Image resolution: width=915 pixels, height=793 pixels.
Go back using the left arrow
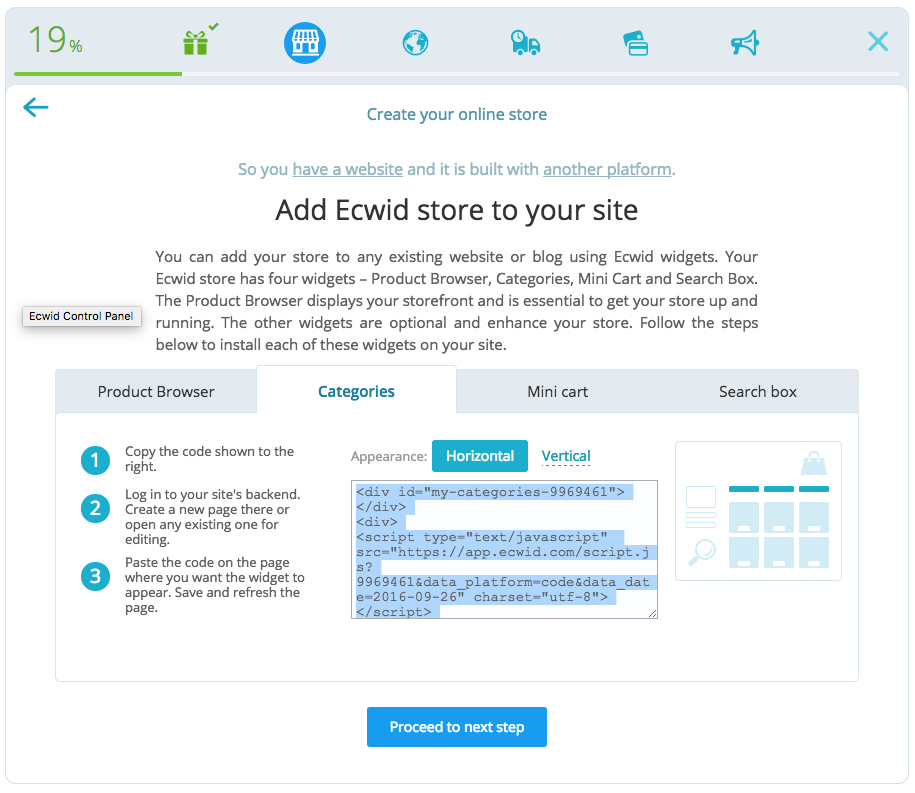tap(36, 107)
